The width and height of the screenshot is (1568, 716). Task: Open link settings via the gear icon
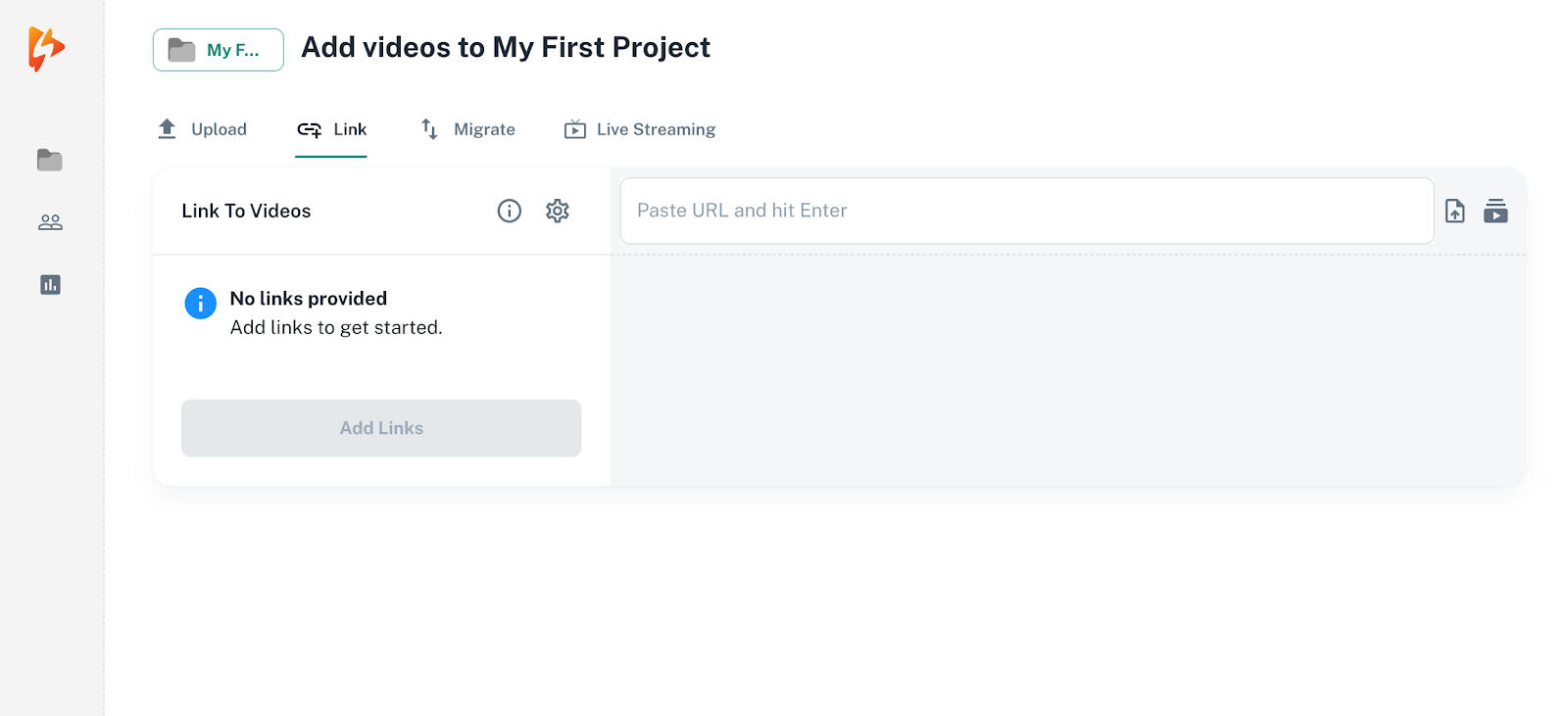(x=558, y=211)
